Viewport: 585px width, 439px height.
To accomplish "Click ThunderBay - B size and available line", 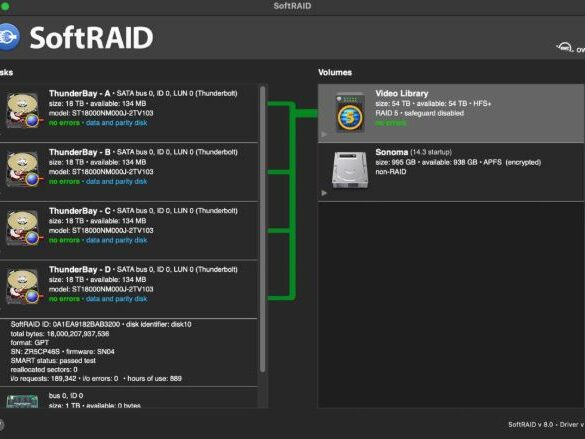I will [x=97, y=162].
